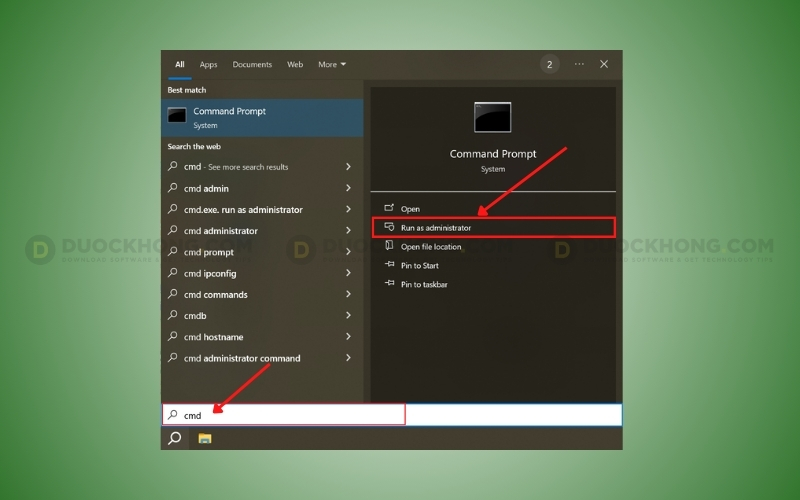Select the 'cmd prompt' web suggestion
Image resolution: width=800 pixels, height=500 pixels.
262,252
